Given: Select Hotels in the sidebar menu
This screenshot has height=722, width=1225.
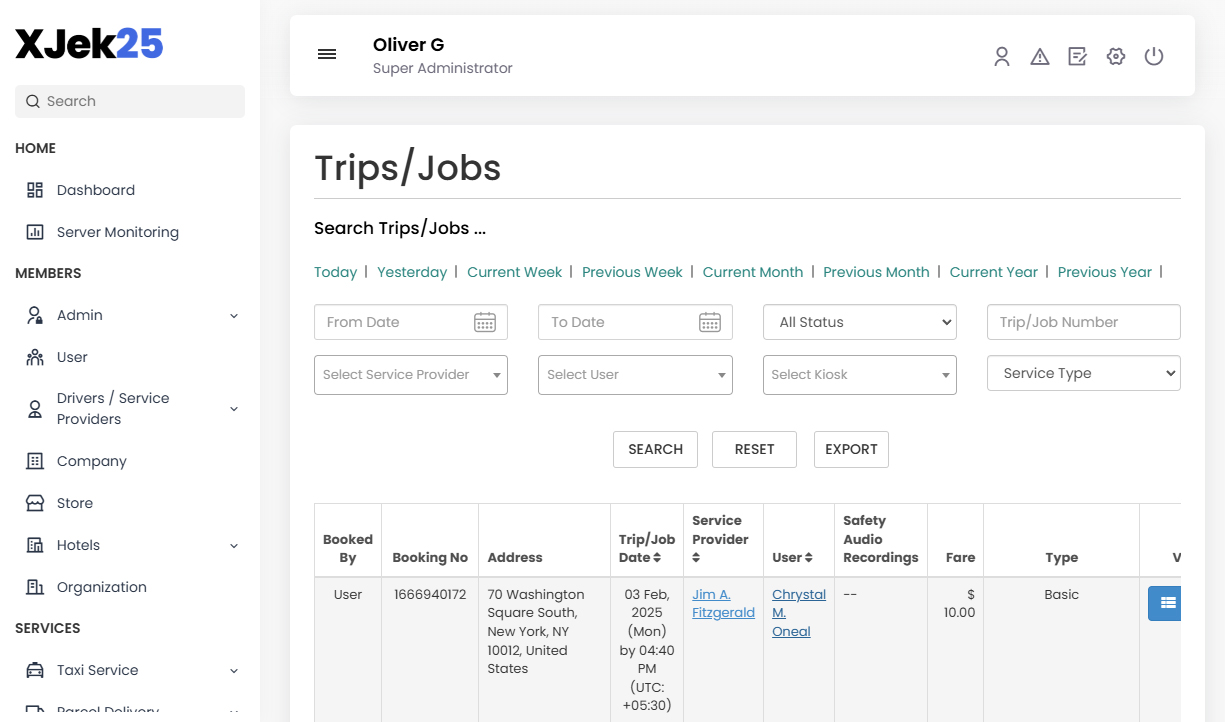Looking at the screenshot, I should point(76,544).
